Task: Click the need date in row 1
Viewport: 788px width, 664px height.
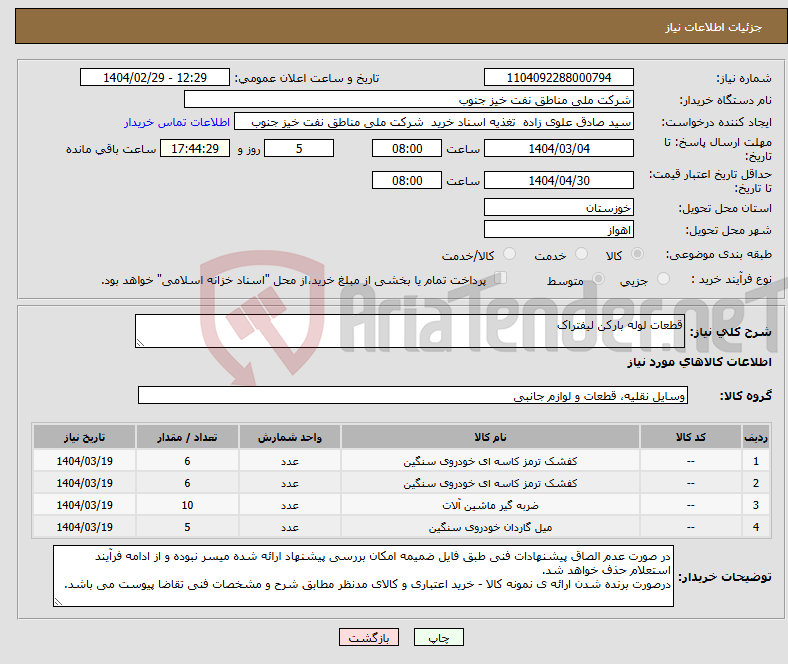Action: click(x=84, y=461)
